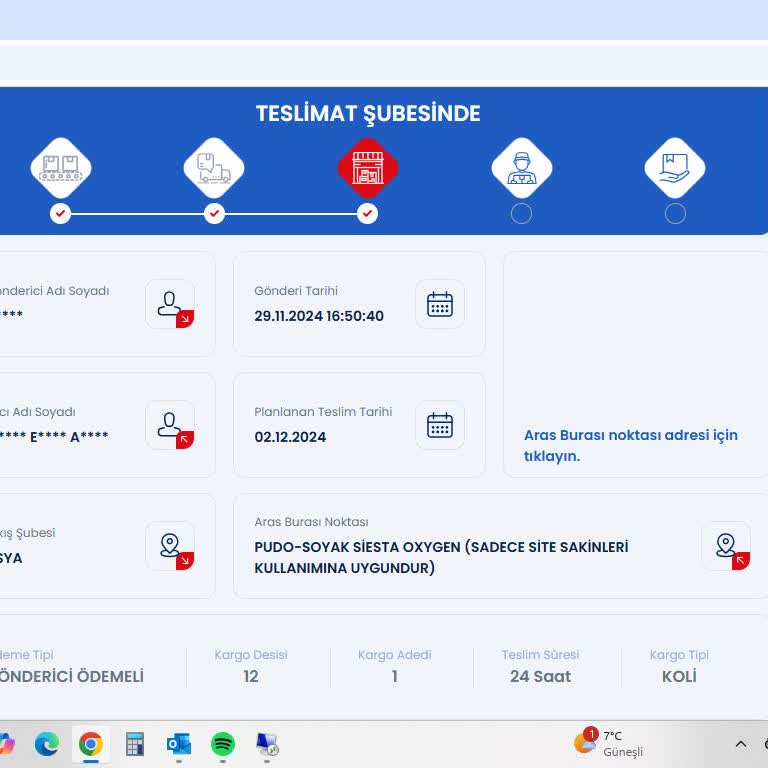Click the Aras Burası Noktası label
Image resolution: width=768 pixels, height=768 pixels.
(x=311, y=522)
